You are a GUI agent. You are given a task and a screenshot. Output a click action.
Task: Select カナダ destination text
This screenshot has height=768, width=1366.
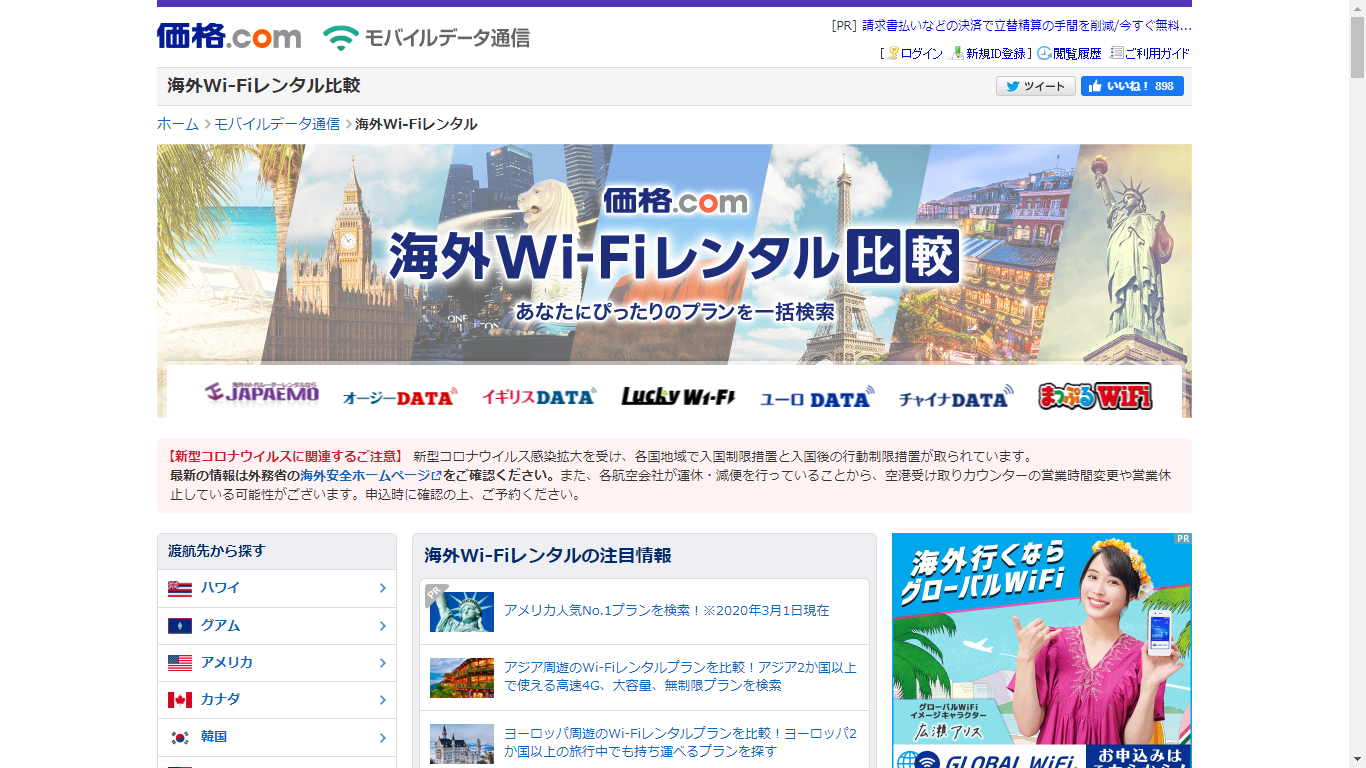[220, 700]
